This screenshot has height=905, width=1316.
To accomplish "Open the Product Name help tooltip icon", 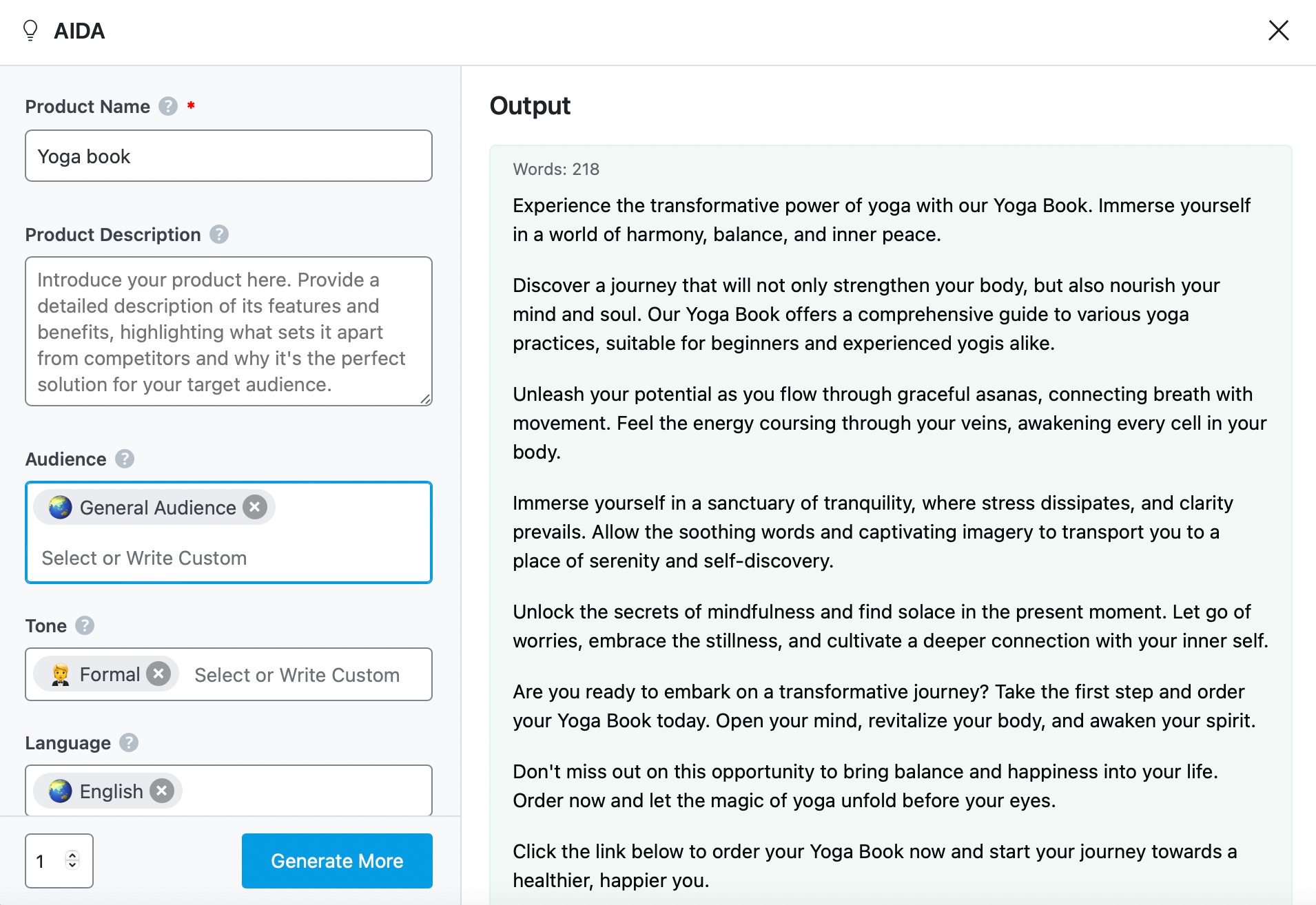I will 168,106.
